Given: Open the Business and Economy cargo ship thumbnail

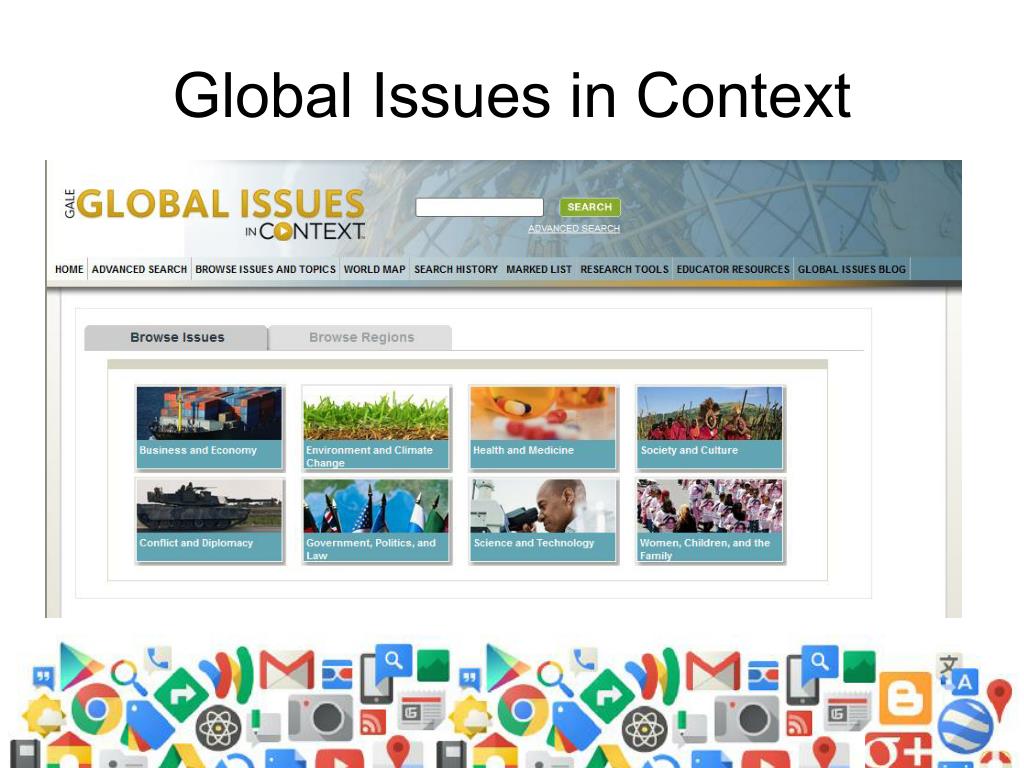Looking at the screenshot, I should click(209, 413).
